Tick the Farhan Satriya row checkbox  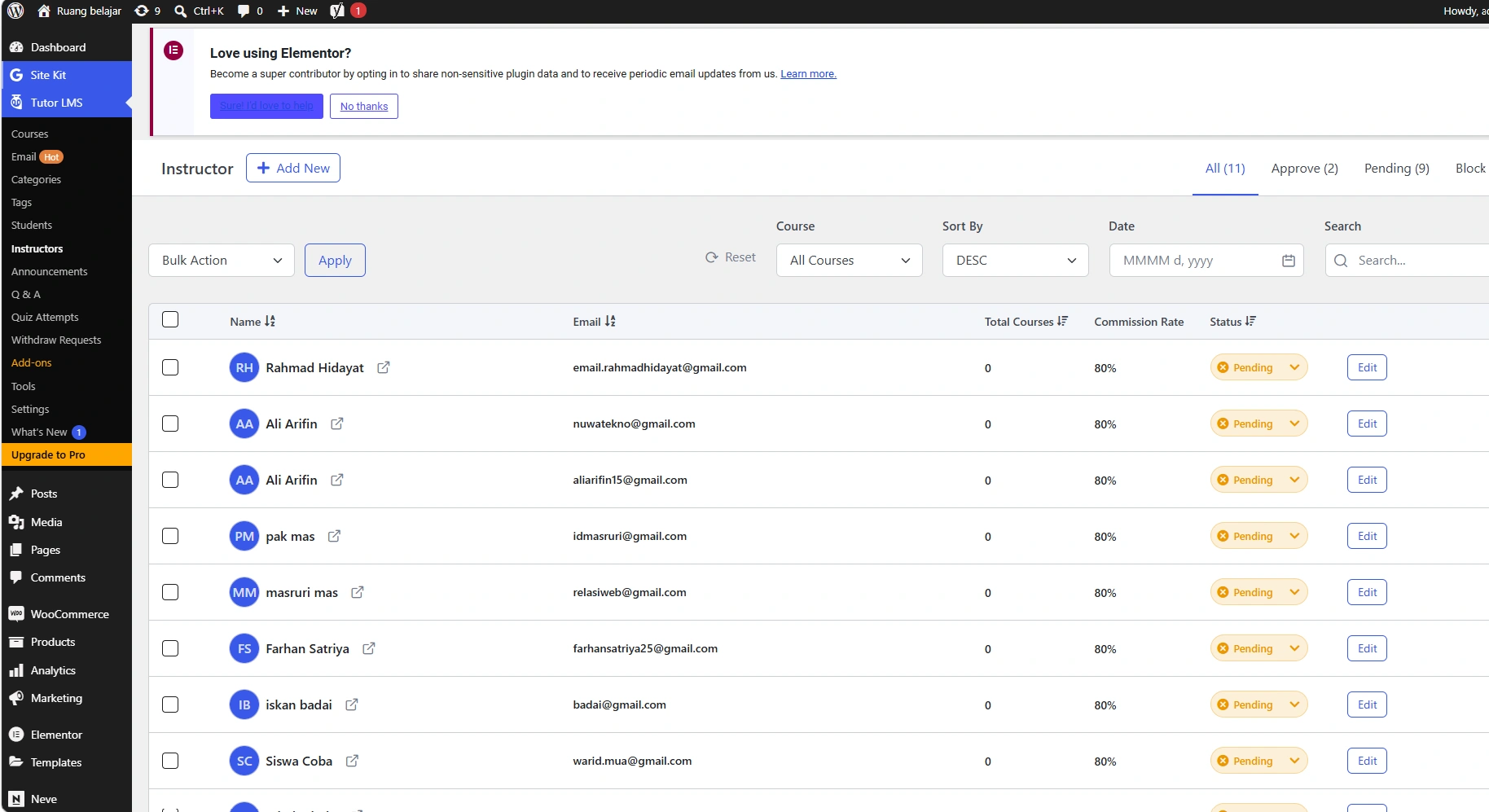pos(170,648)
